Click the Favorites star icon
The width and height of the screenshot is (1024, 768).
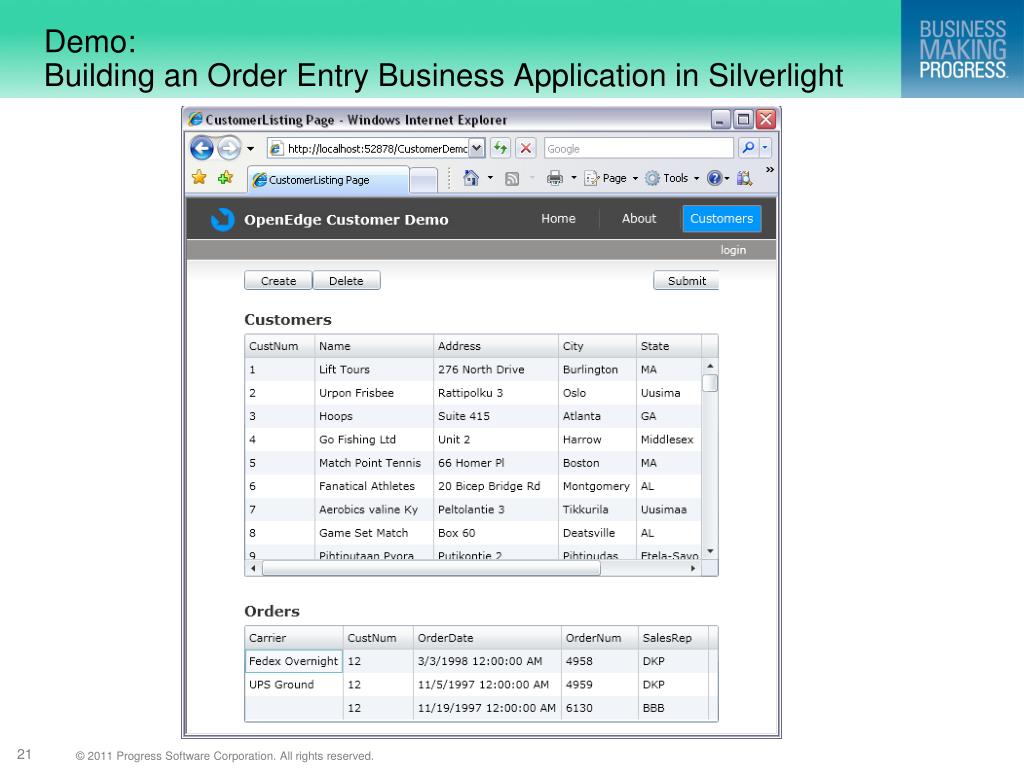coord(199,178)
